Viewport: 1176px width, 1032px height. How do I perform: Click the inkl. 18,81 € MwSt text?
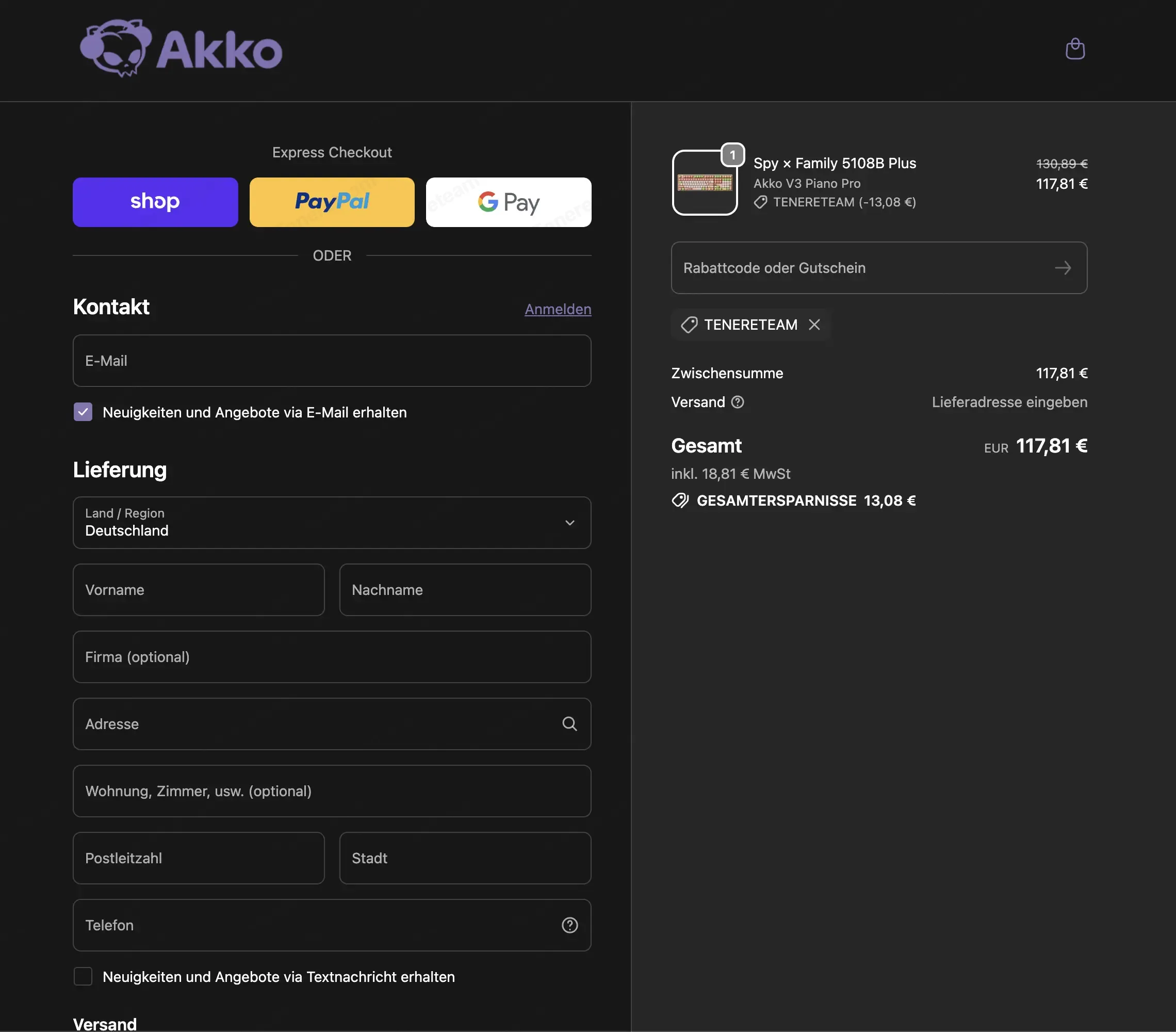731,474
